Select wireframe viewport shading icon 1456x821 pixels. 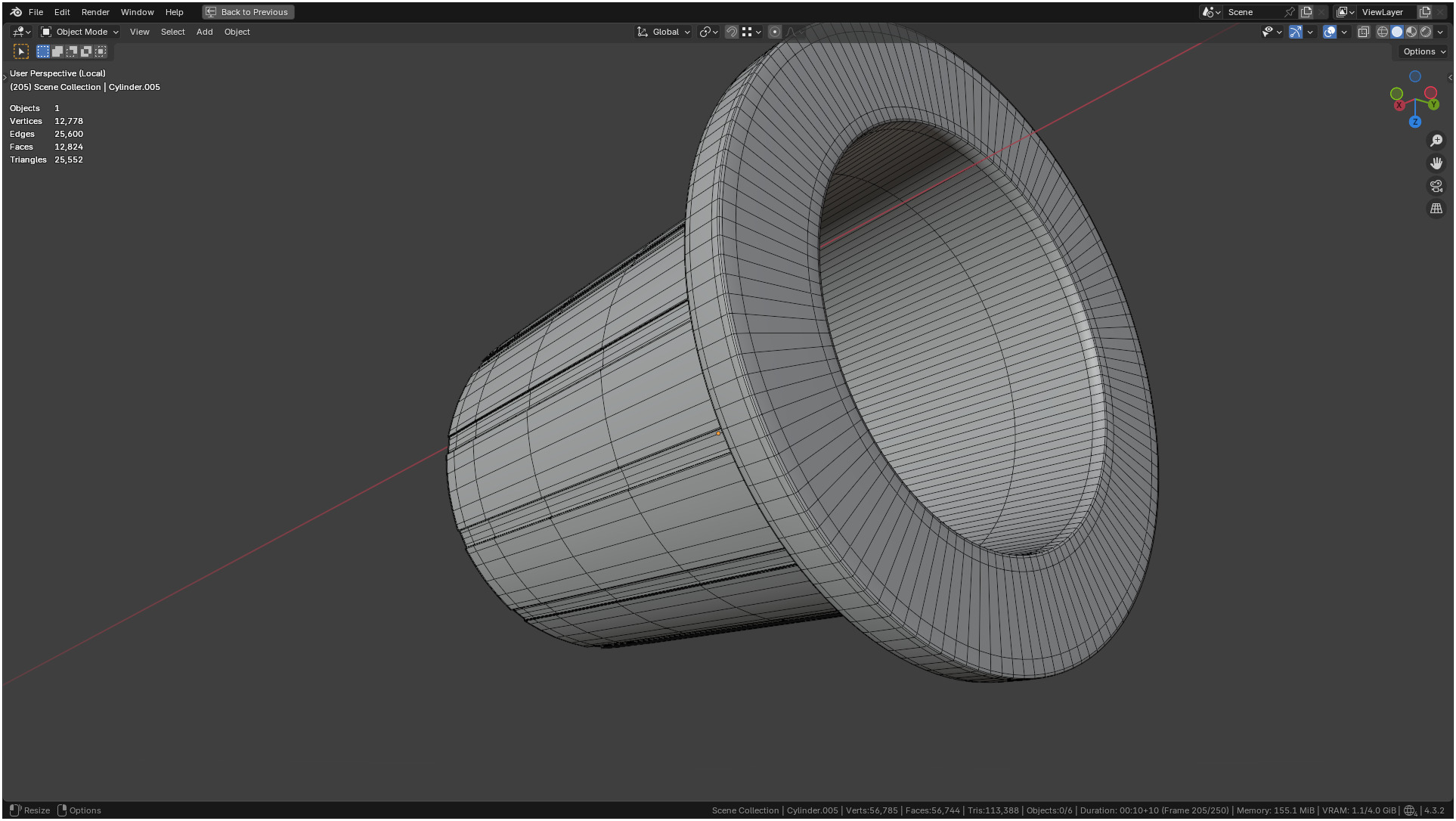click(1382, 32)
